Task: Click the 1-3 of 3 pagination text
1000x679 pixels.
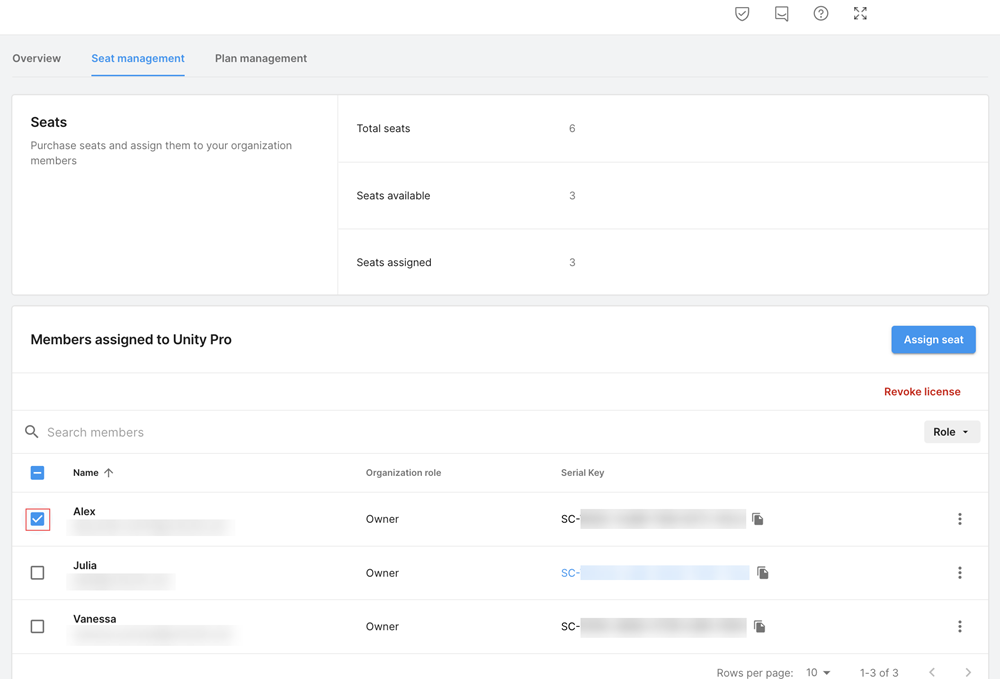Action: pos(879,672)
